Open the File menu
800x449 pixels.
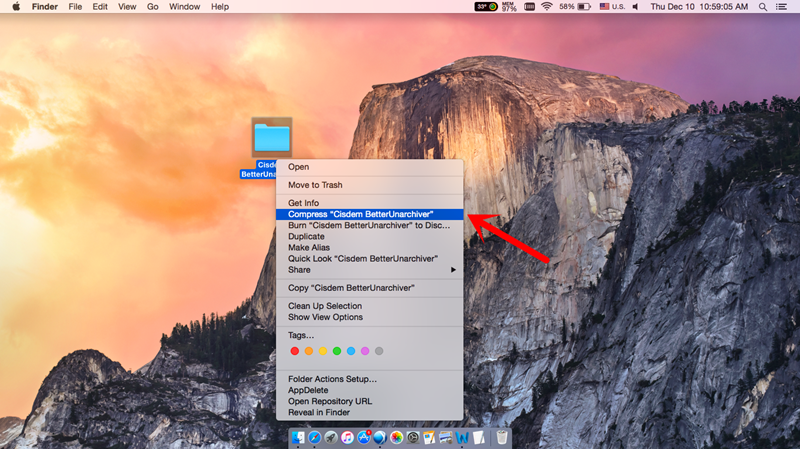point(75,7)
